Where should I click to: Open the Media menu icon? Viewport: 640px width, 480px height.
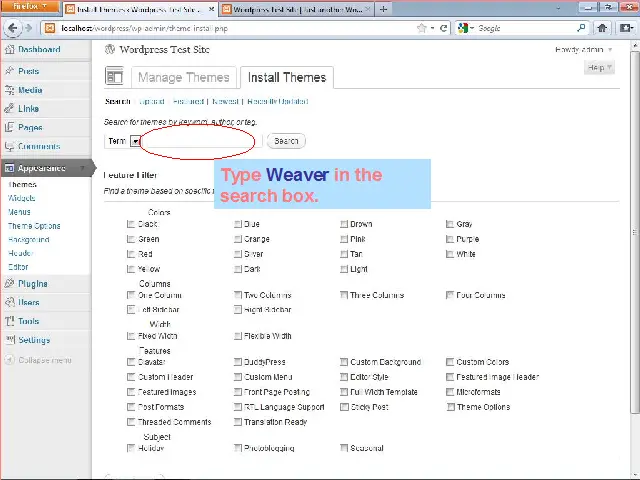coord(9,90)
